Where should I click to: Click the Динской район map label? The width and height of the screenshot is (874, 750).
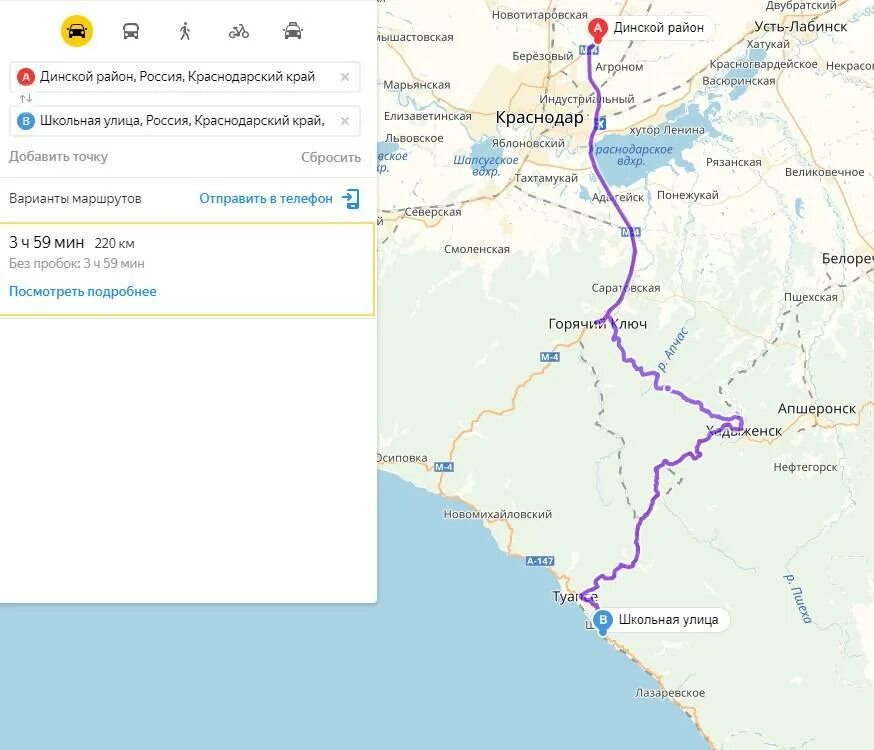coord(659,27)
